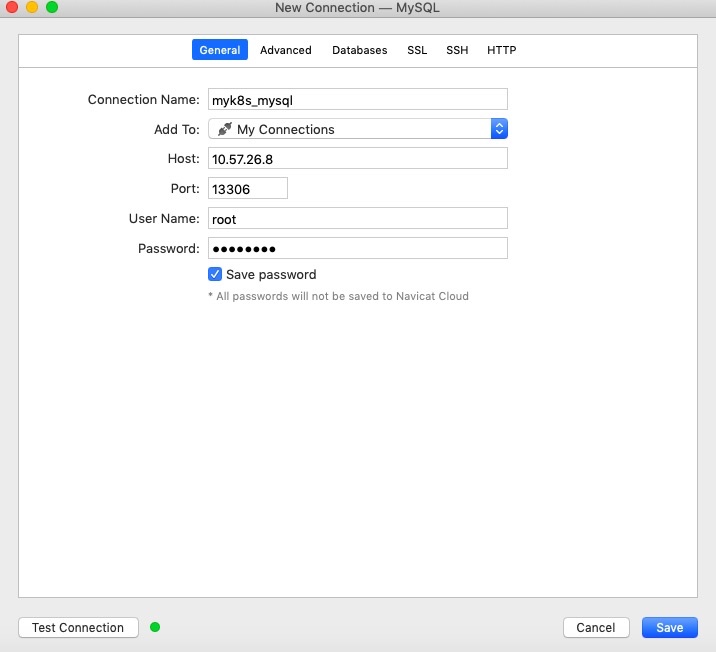Switch to the General tab
Image resolution: width=716 pixels, height=652 pixels.
[220, 50]
